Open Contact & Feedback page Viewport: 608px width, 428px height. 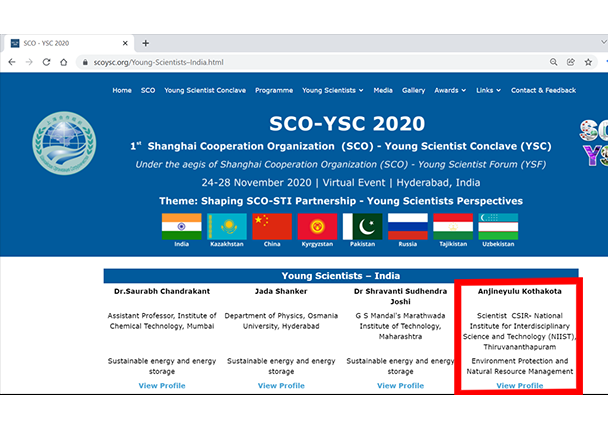click(543, 90)
